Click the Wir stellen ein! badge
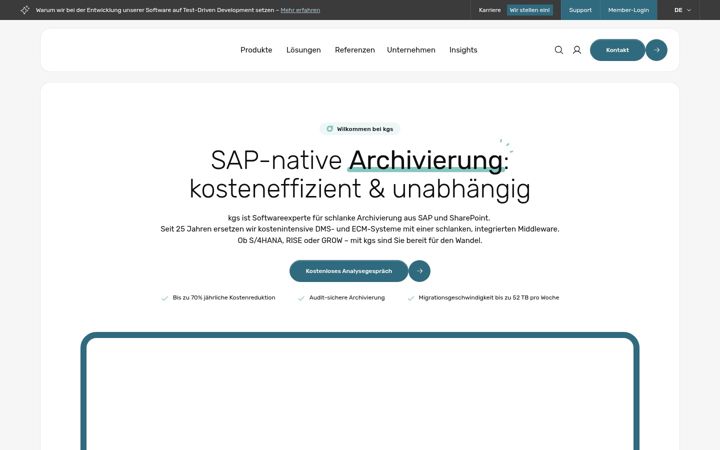This screenshot has height=450, width=720. coord(529,10)
